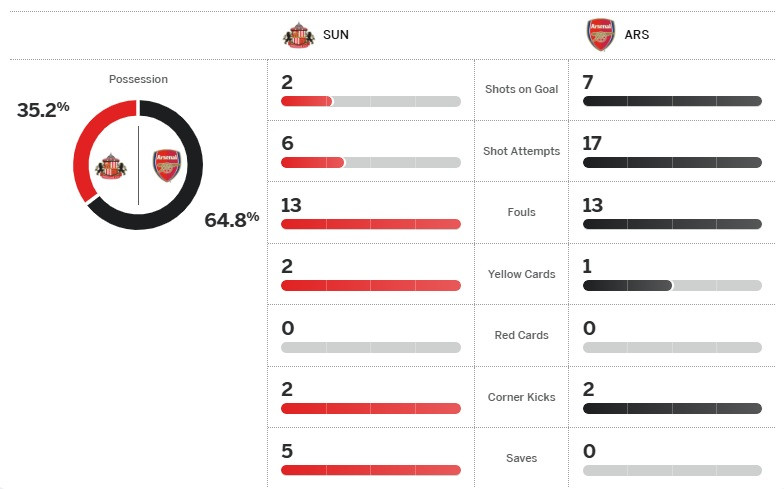Select the ARS team label
Image resolution: width=784 pixels, height=489 pixels.
(637, 35)
